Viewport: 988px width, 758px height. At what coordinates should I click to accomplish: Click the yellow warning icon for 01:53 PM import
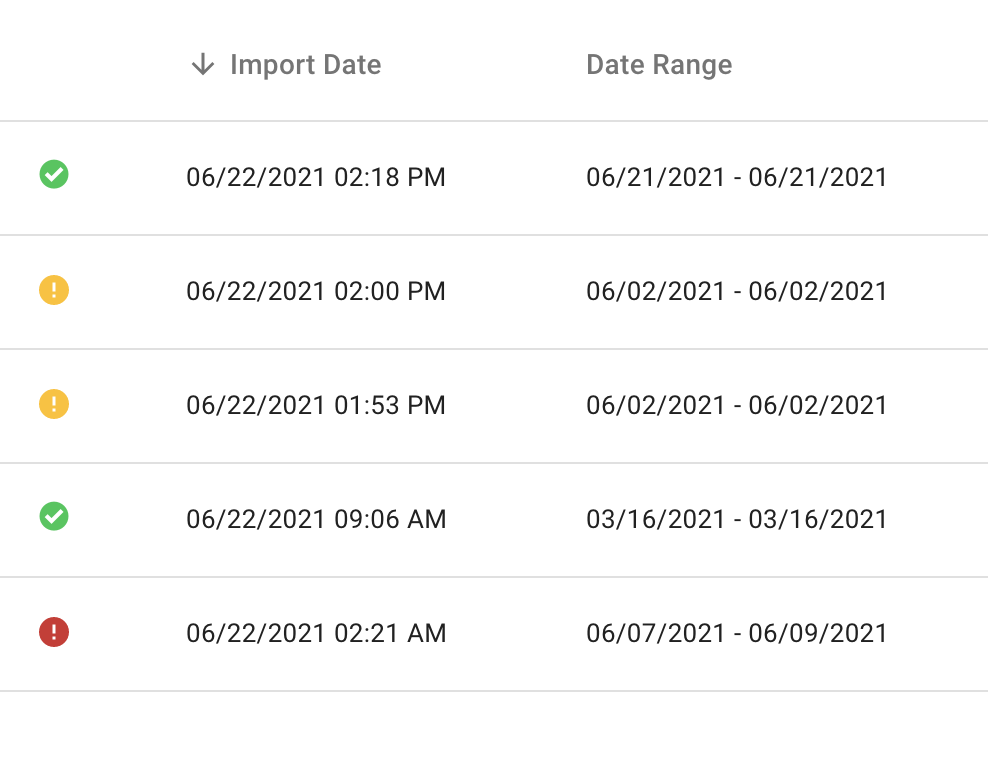(54, 405)
